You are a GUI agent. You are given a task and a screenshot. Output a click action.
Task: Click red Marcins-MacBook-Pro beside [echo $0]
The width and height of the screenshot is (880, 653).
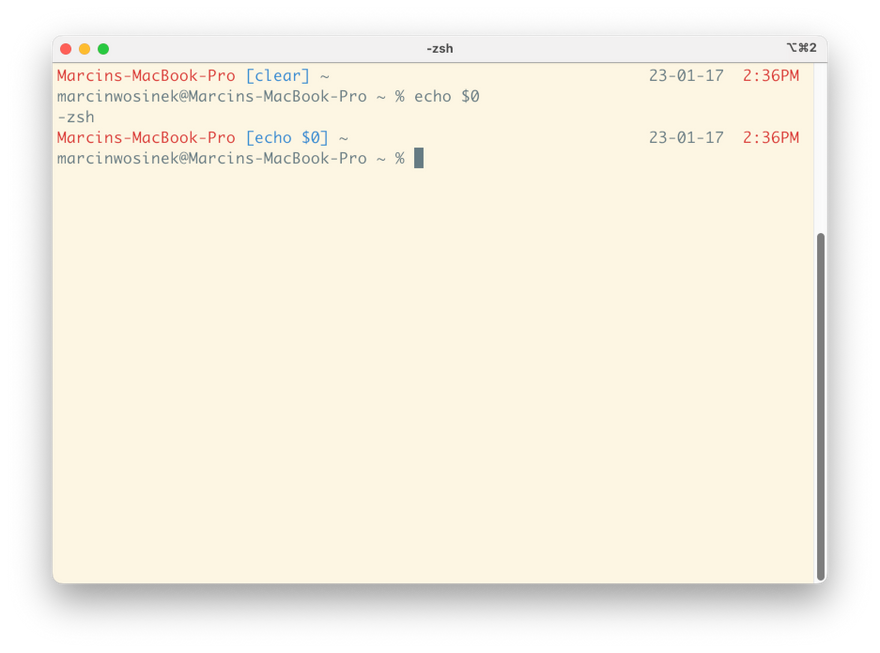[x=146, y=138]
